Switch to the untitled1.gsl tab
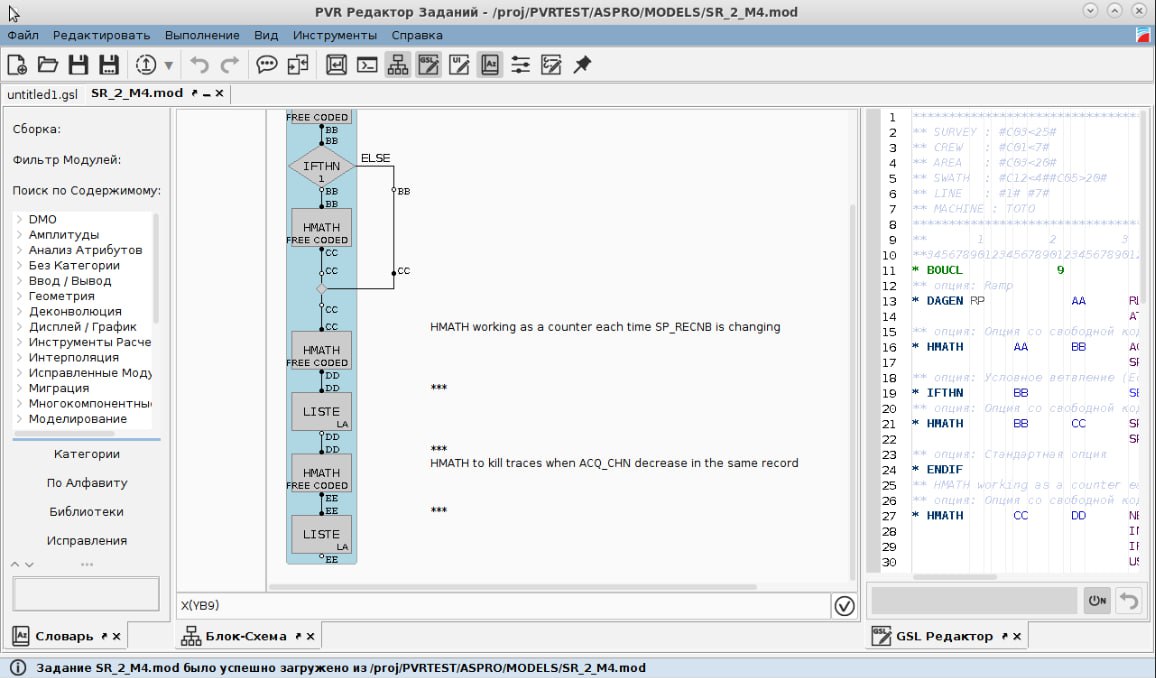Viewport: 1156px width, 678px height. (42, 94)
